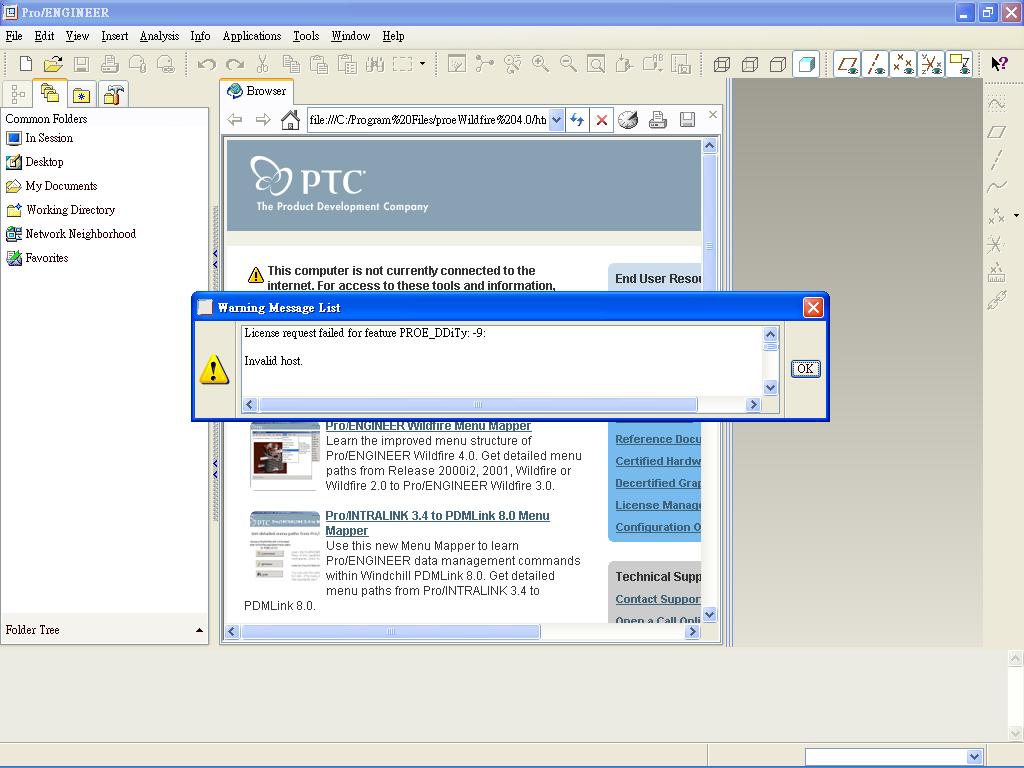
Task: Click the Contact Support link
Action: 658,599
